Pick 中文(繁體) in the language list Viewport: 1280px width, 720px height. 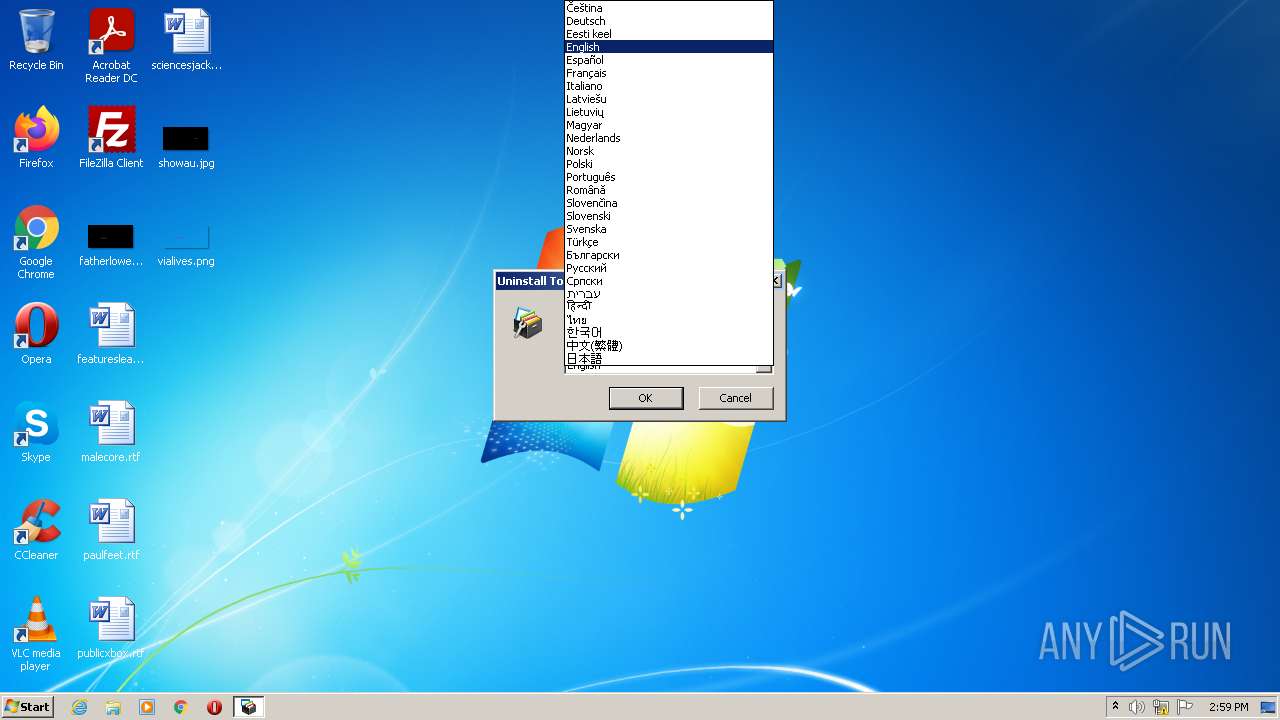pos(669,346)
